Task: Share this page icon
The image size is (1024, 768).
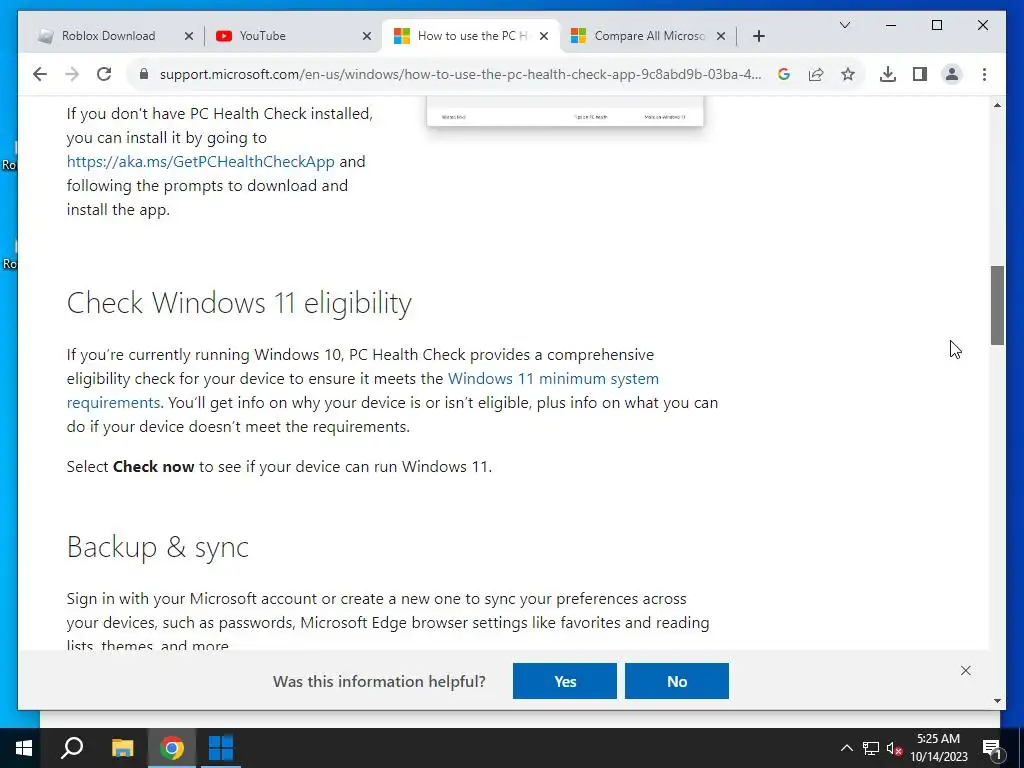Action: (x=816, y=74)
